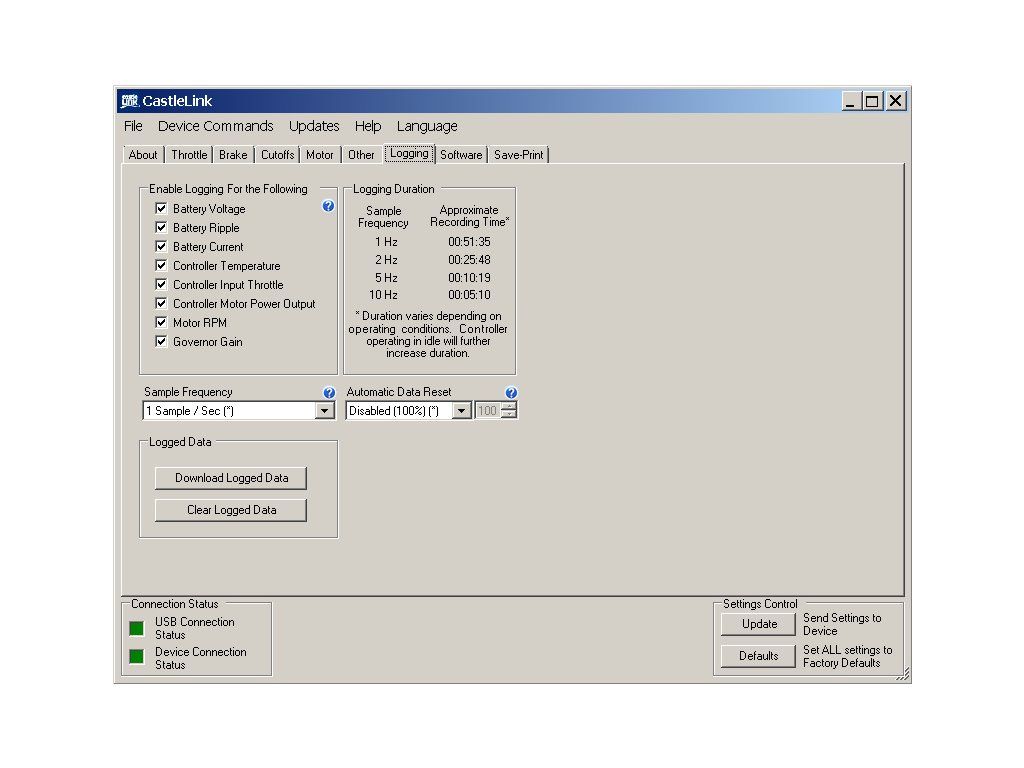1024x768 pixels.
Task: Toggle the Governor Gain checkbox
Action: point(161,342)
